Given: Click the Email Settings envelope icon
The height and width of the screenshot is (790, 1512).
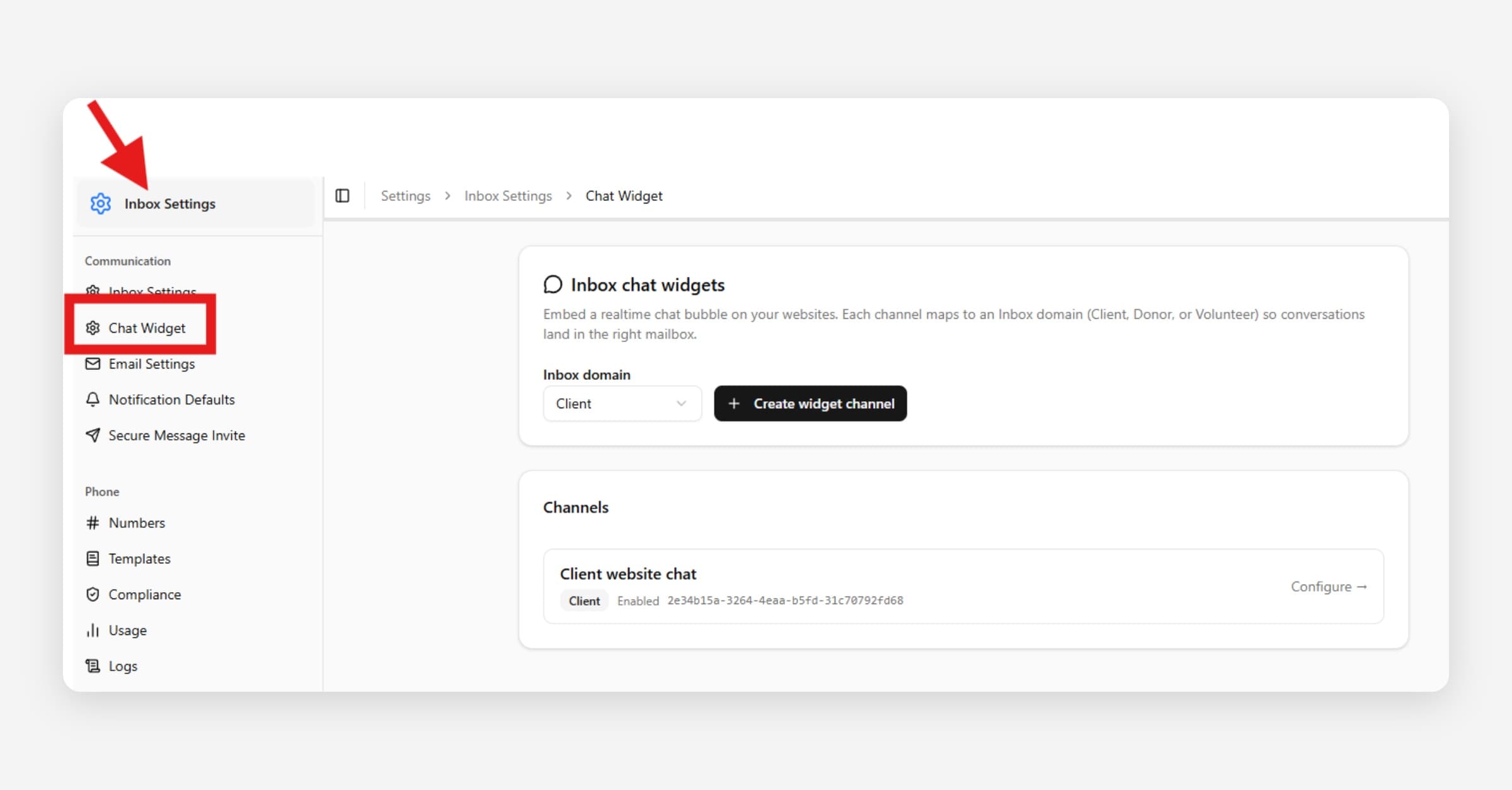Looking at the screenshot, I should [93, 364].
